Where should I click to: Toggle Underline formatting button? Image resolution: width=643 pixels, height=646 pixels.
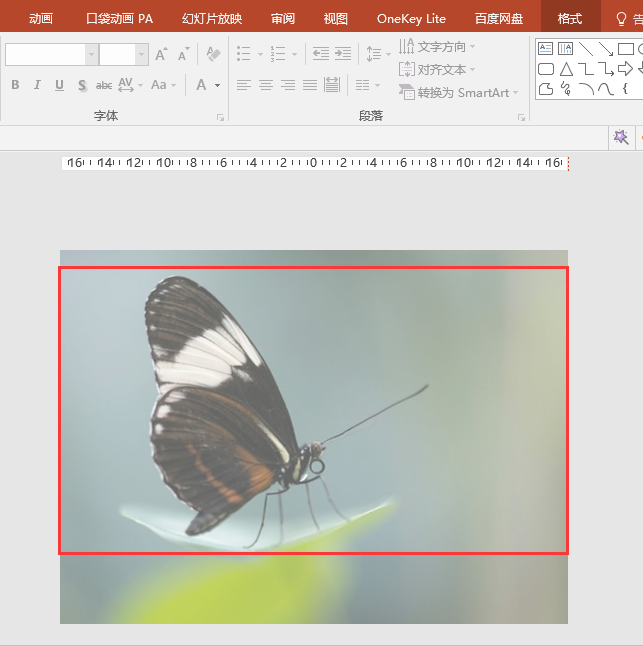[59, 85]
